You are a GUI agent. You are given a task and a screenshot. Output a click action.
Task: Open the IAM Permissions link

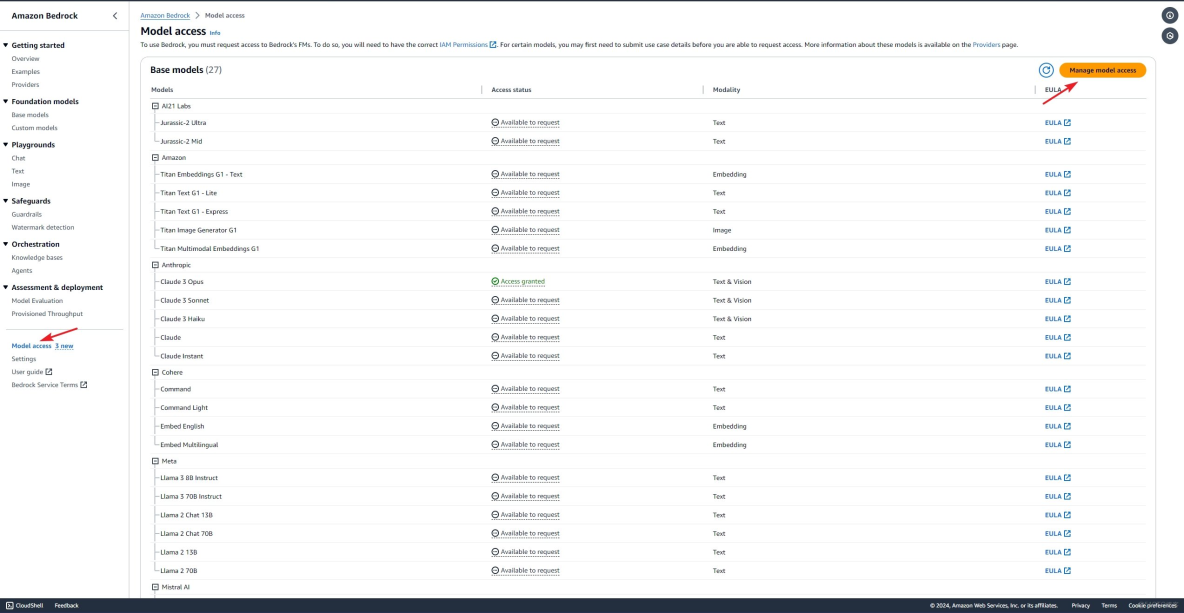point(468,45)
